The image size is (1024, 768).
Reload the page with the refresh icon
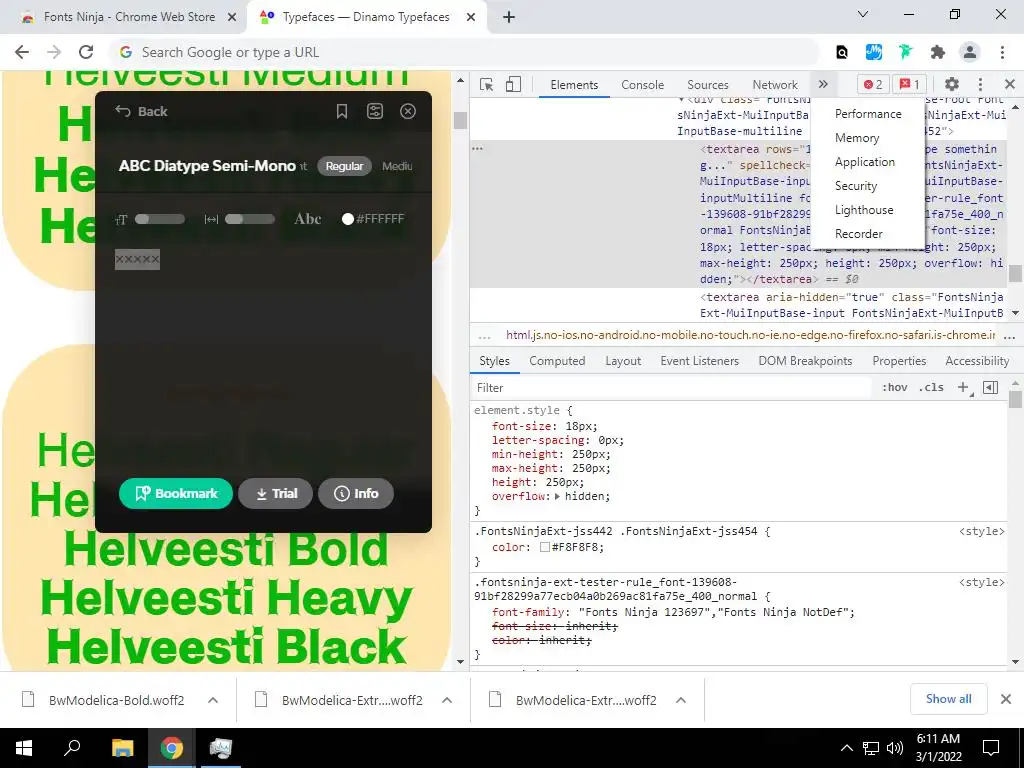[86, 52]
